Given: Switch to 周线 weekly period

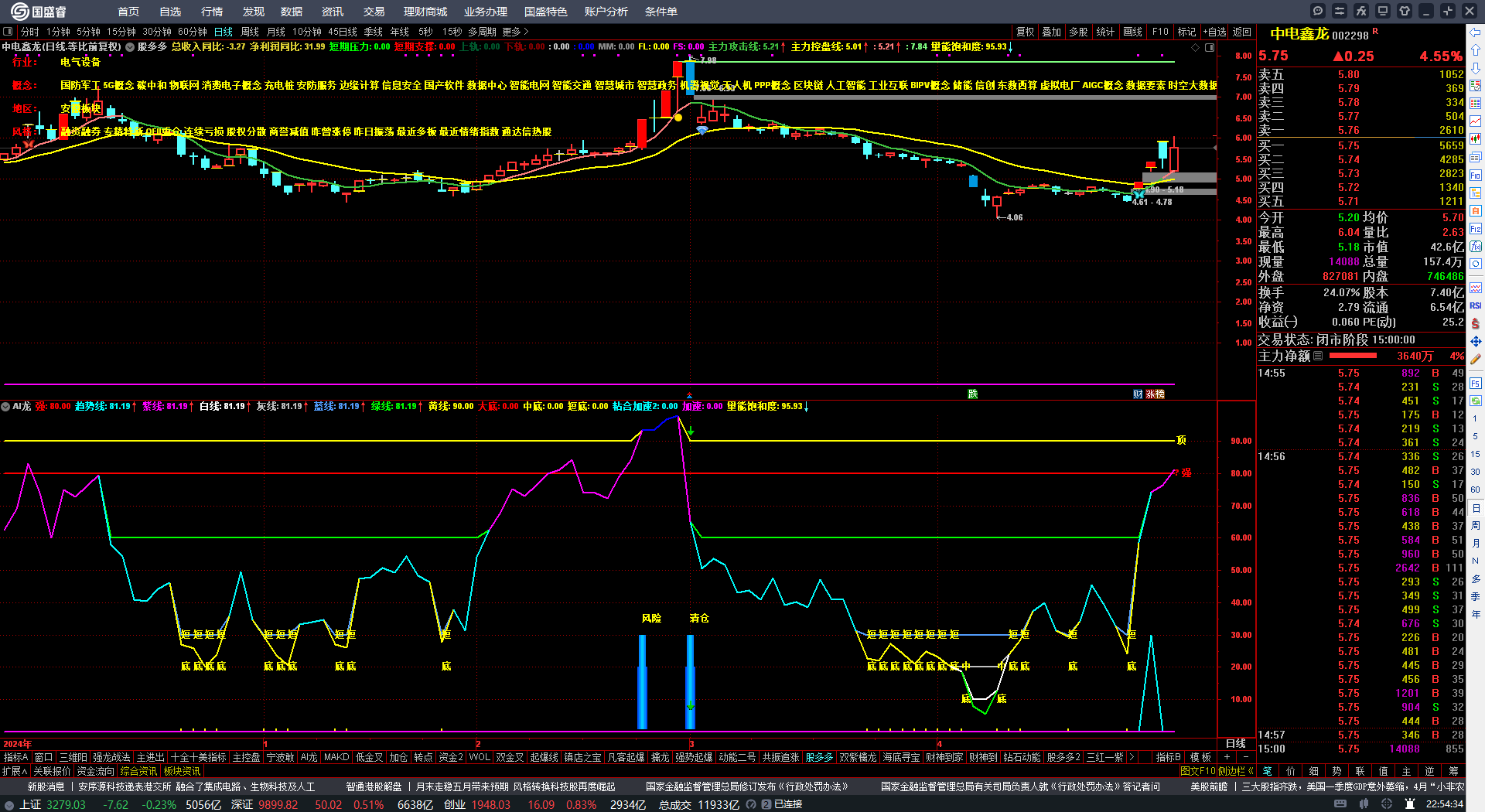Looking at the screenshot, I should click(250, 32).
